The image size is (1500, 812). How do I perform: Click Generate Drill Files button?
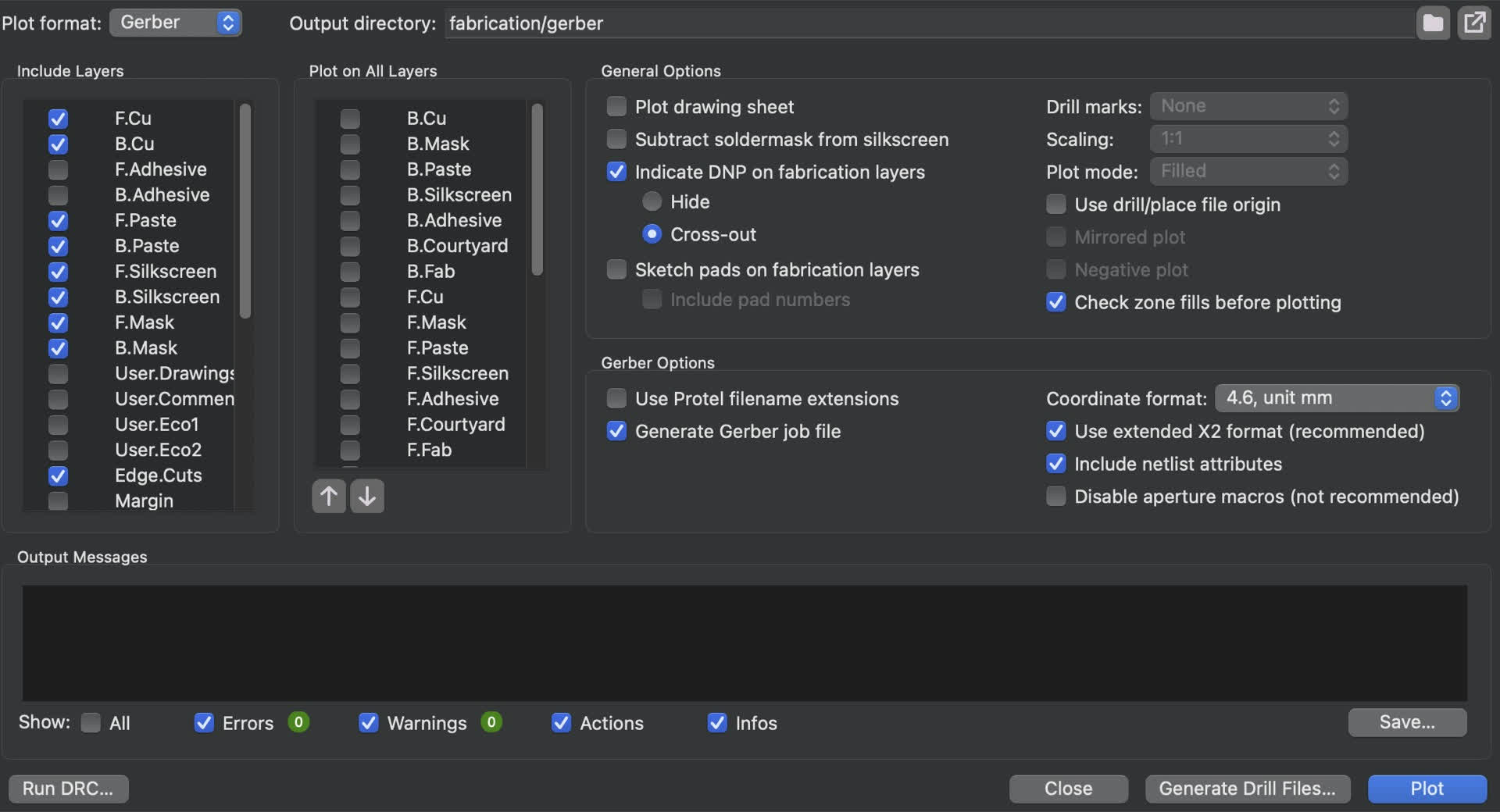[1247, 789]
